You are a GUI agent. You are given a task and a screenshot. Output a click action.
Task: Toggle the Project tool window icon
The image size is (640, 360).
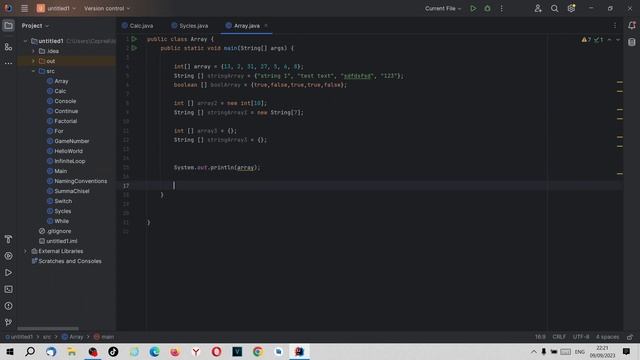(x=8, y=26)
